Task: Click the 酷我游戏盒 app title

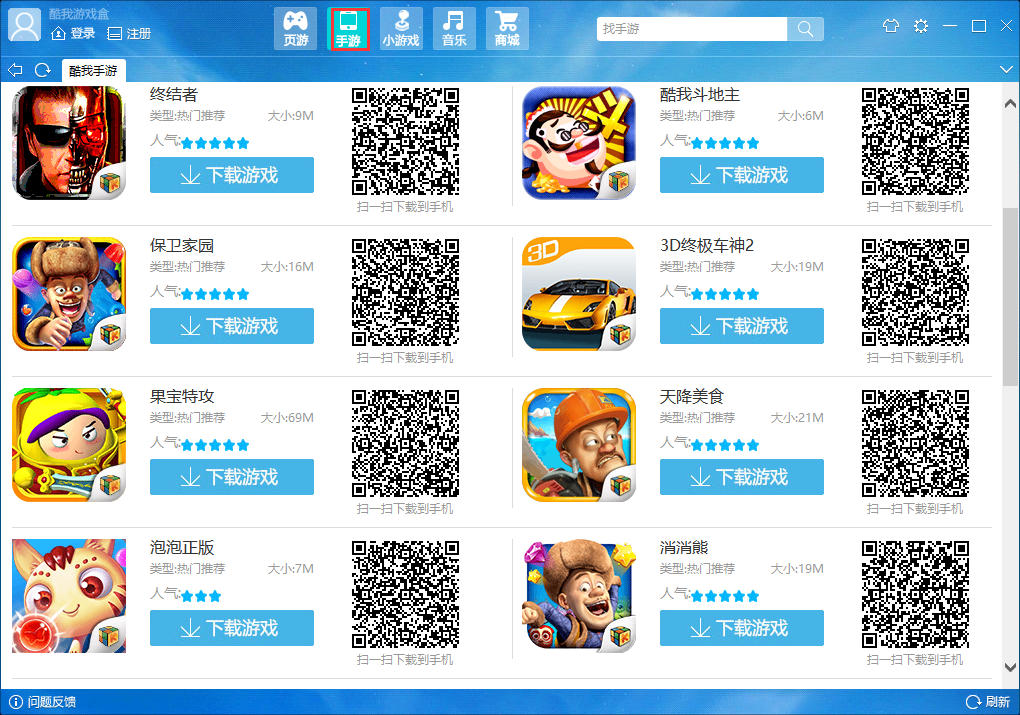Action: (79, 14)
